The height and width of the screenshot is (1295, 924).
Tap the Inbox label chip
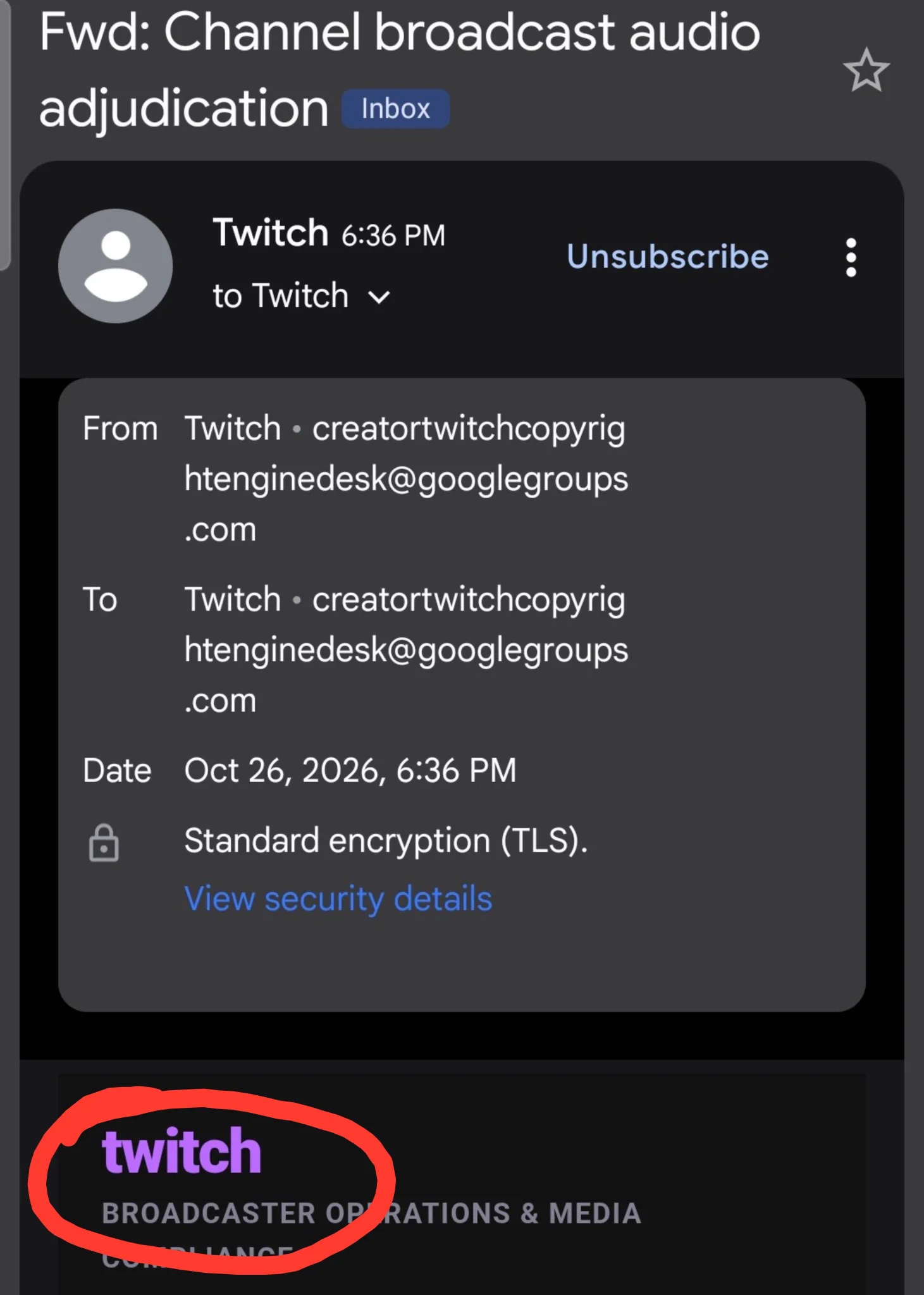pos(396,109)
